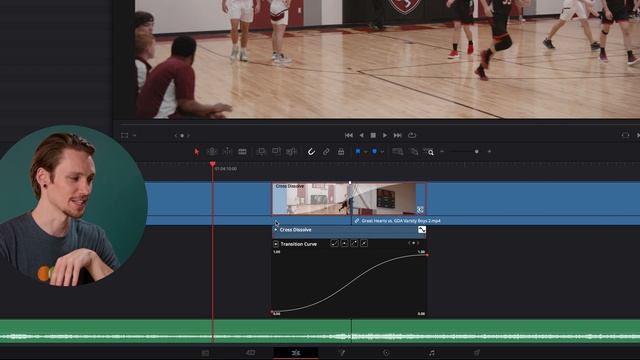Screen dimensions: 640x360
Task: Click the Full Extent Zoom icon
Action: click(398, 152)
